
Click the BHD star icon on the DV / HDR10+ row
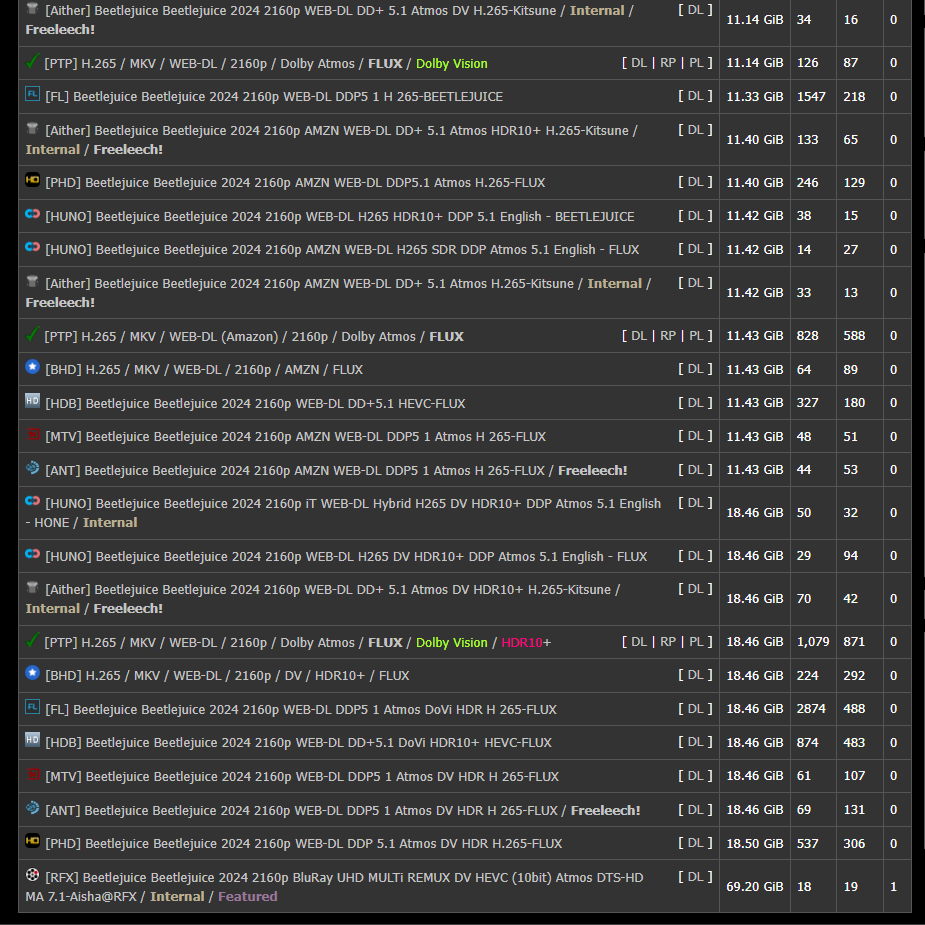click(32, 674)
